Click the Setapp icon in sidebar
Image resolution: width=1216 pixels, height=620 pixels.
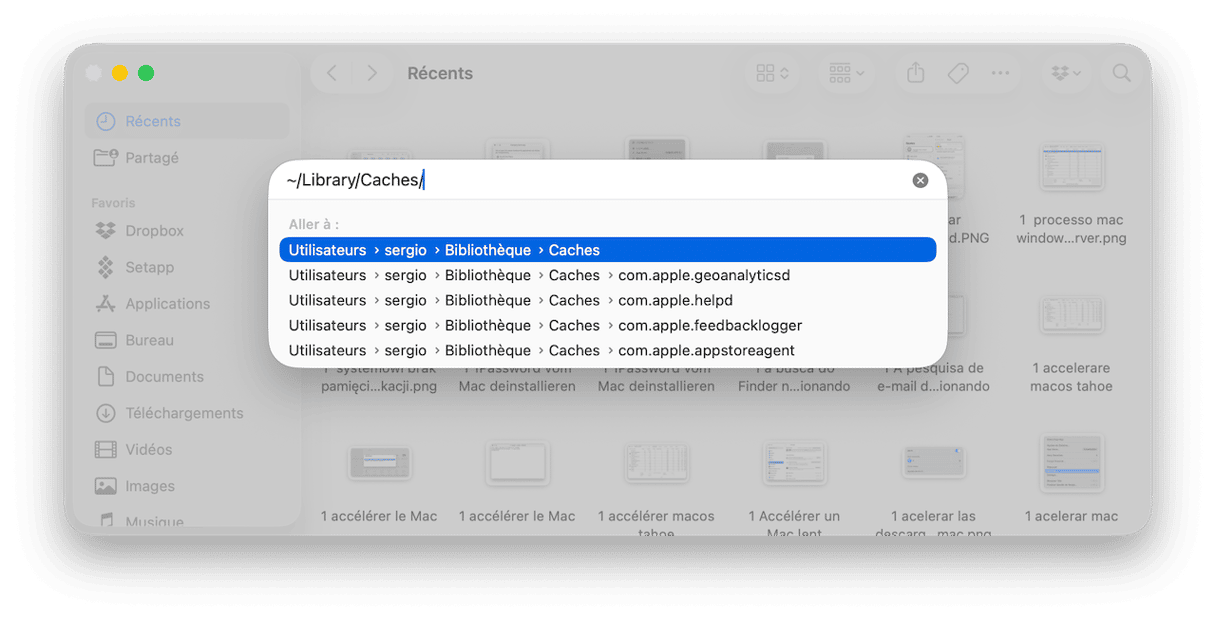click(x=105, y=267)
